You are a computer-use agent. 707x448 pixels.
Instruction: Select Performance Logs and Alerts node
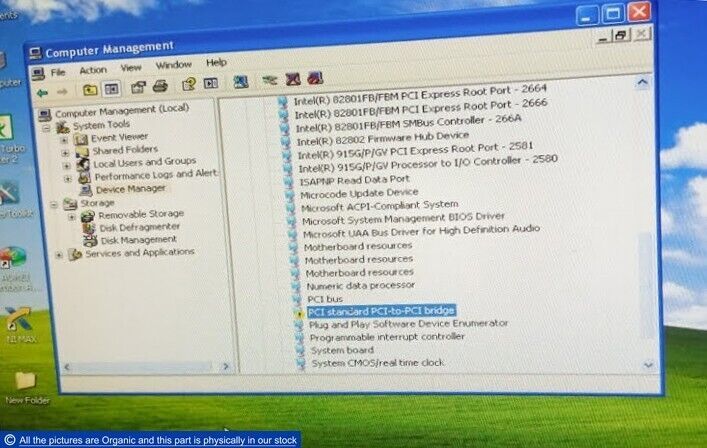point(156,175)
